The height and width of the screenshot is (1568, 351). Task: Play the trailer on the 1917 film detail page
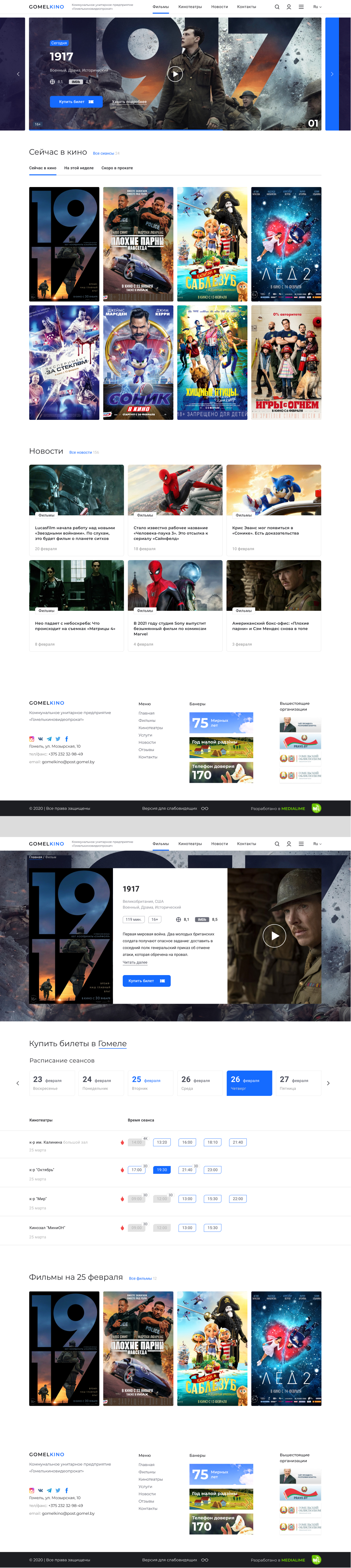tap(274, 935)
